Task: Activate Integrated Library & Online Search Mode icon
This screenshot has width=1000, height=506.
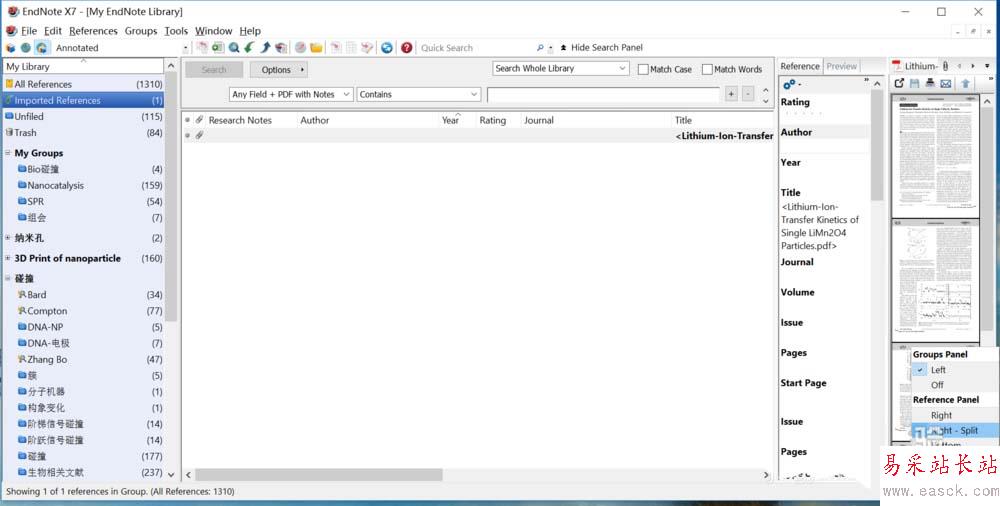Action: coord(41,48)
